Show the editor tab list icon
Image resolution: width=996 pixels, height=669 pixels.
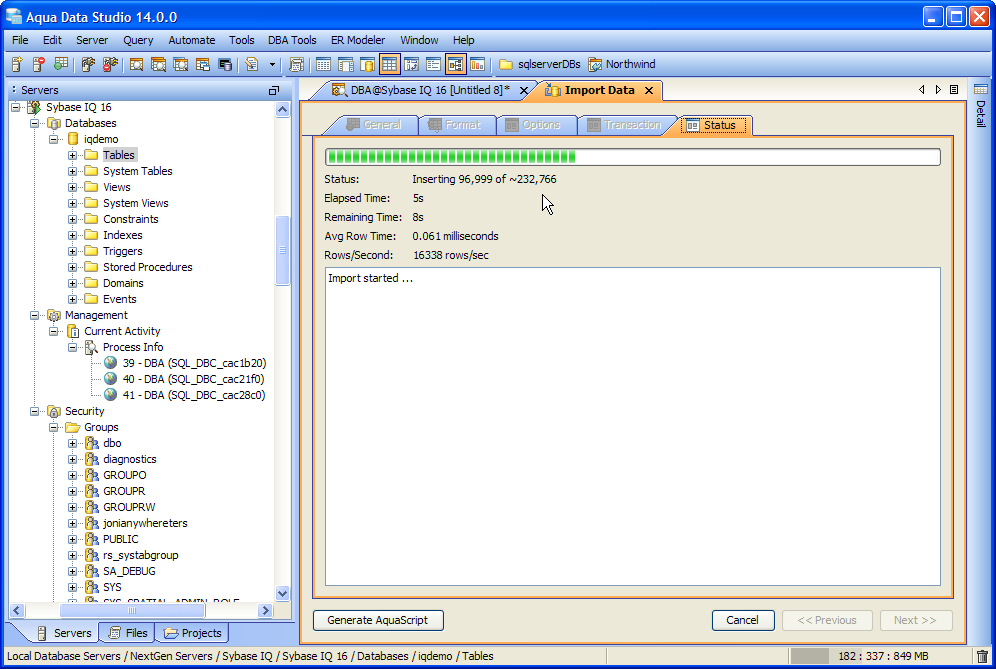954,90
